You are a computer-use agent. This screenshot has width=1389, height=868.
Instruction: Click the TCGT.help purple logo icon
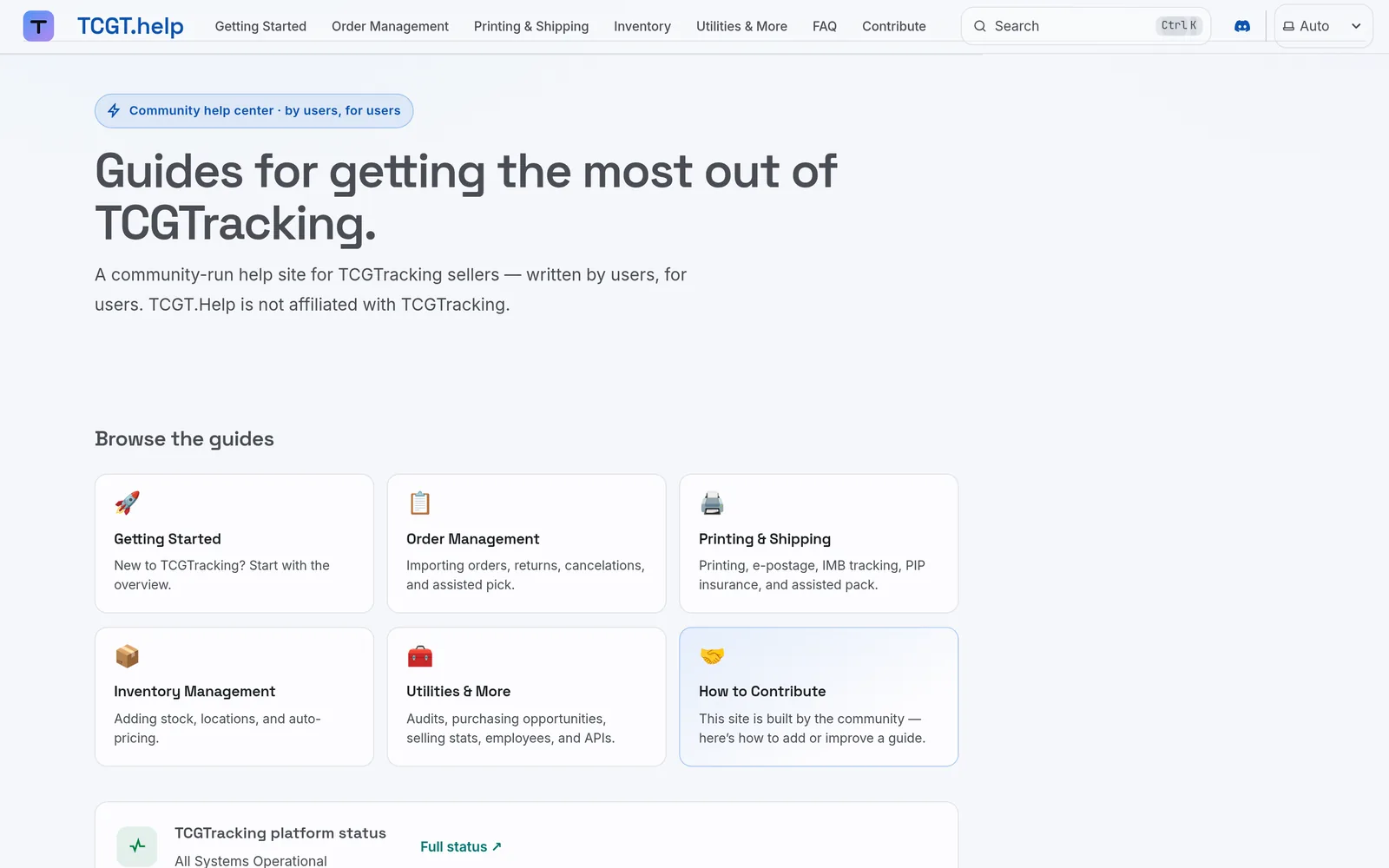click(38, 26)
